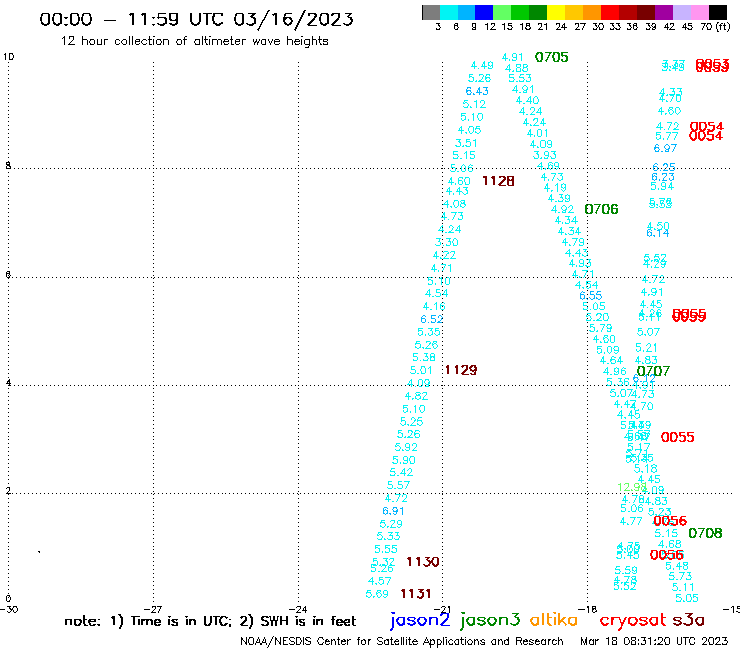Click the green time label '0707'
The height and width of the screenshot is (650, 740).
coord(653,371)
